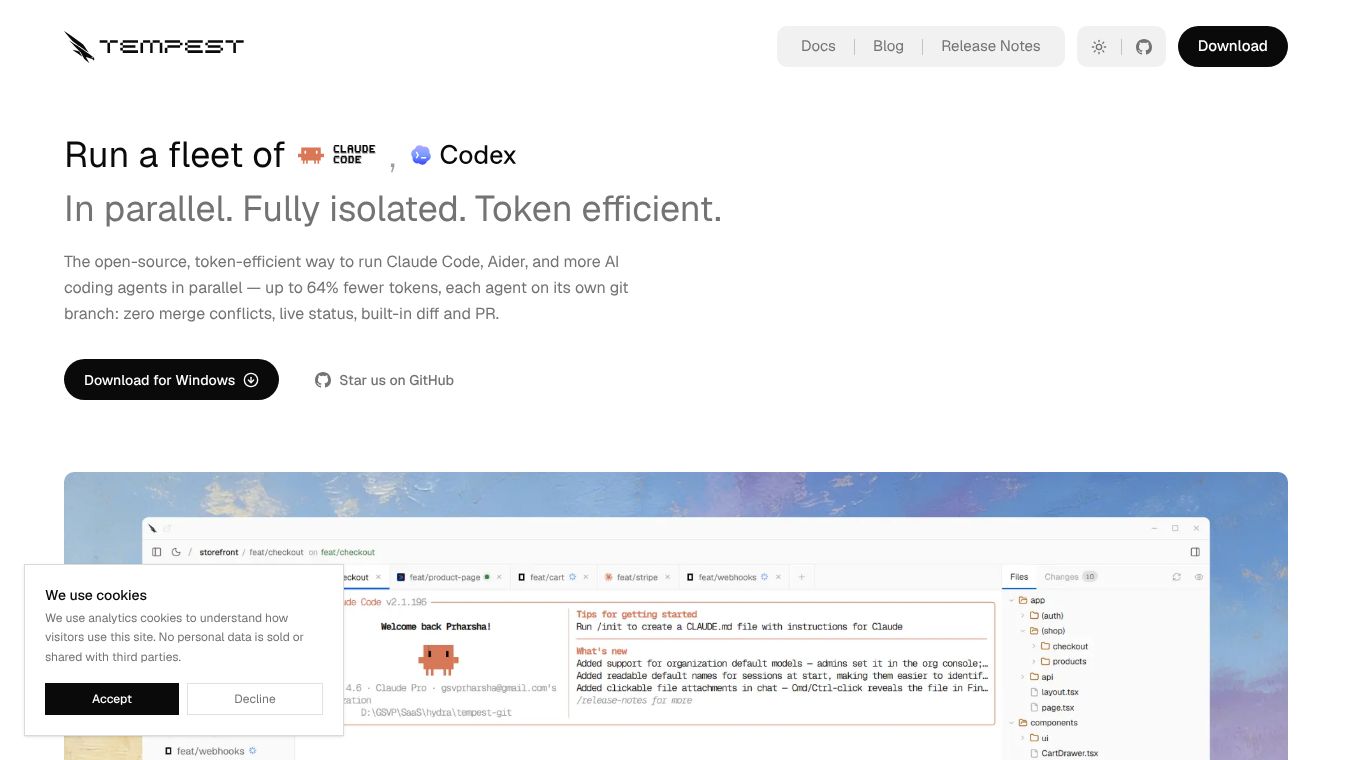Select feat/webhooks in the left sidebar list
This screenshot has height=760, width=1352.
(211, 751)
